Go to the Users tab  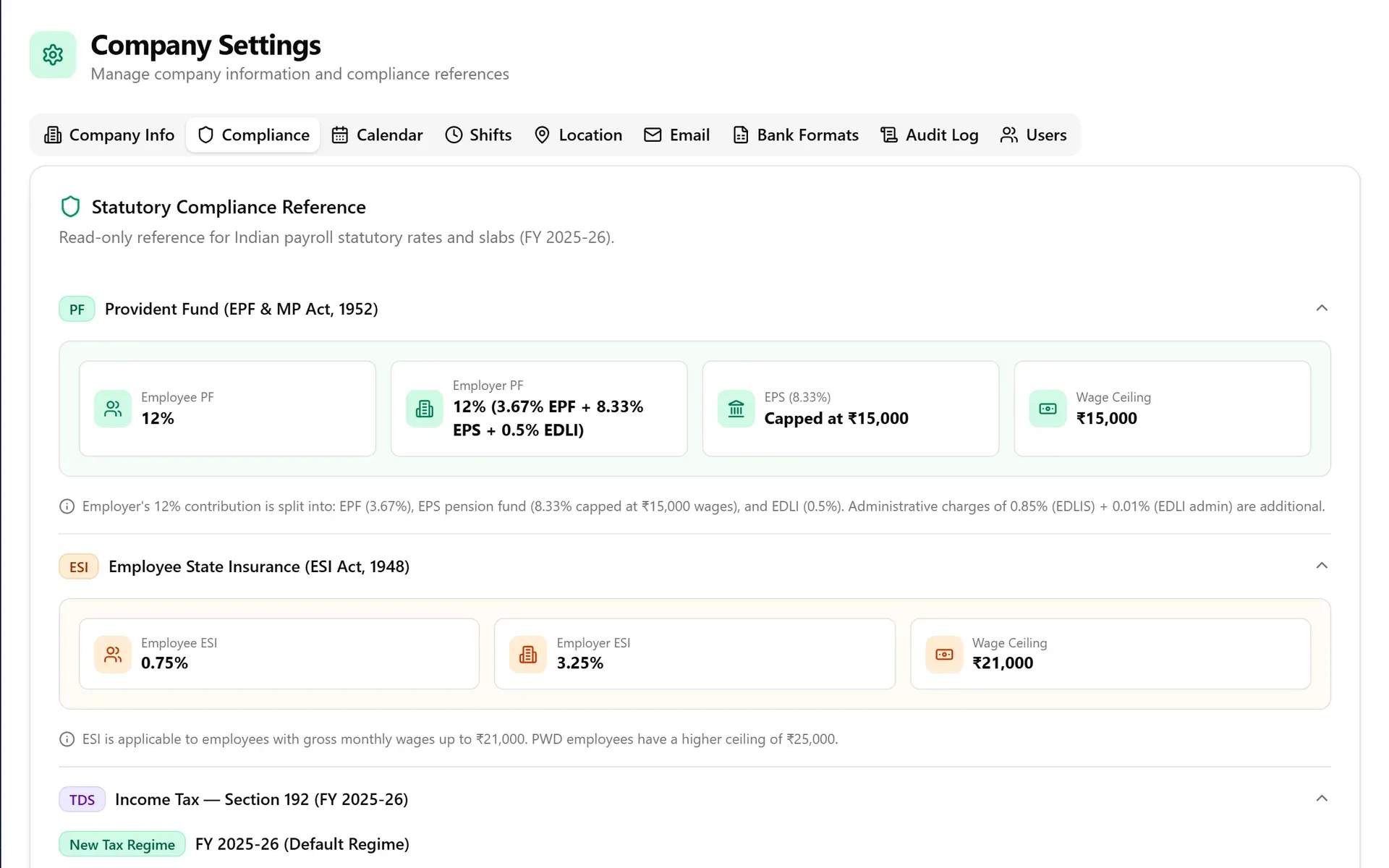(x=1034, y=135)
